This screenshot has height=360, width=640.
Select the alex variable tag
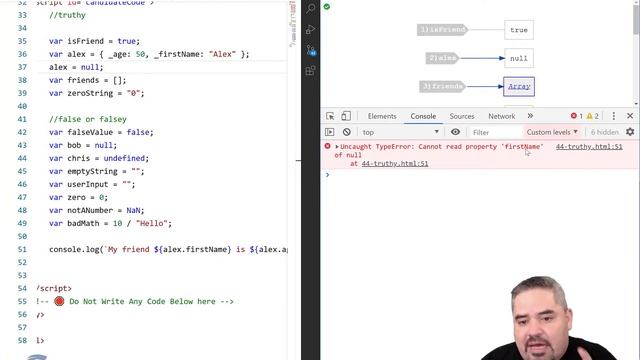(442, 58)
